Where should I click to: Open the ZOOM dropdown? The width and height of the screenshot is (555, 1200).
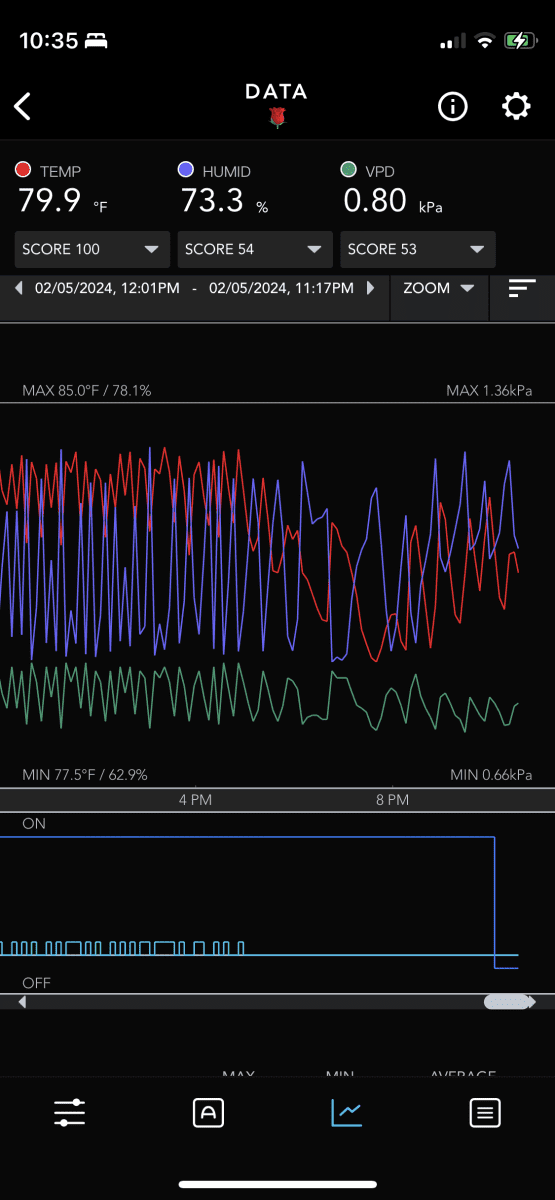(439, 288)
